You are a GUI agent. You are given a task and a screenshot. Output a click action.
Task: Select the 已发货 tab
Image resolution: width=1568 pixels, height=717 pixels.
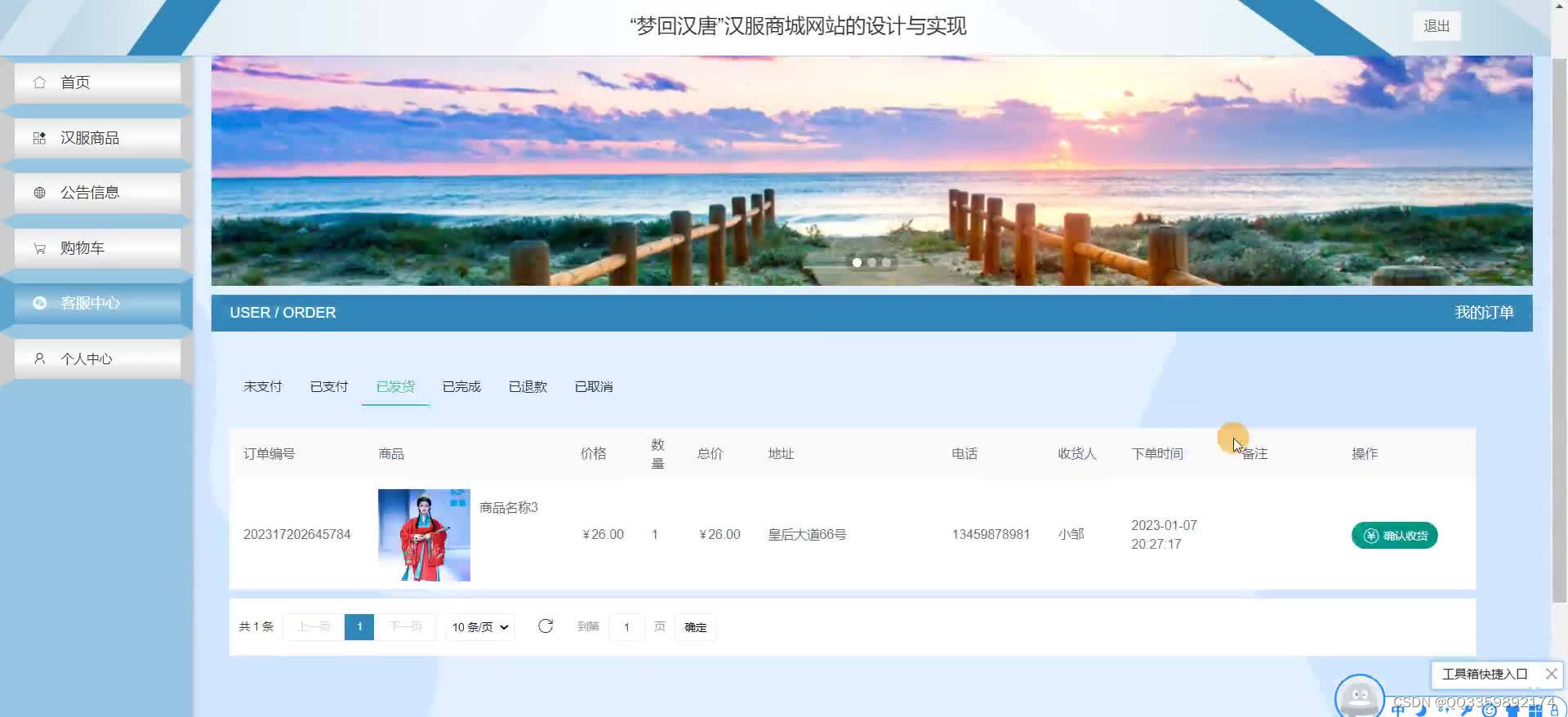tap(395, 386)
